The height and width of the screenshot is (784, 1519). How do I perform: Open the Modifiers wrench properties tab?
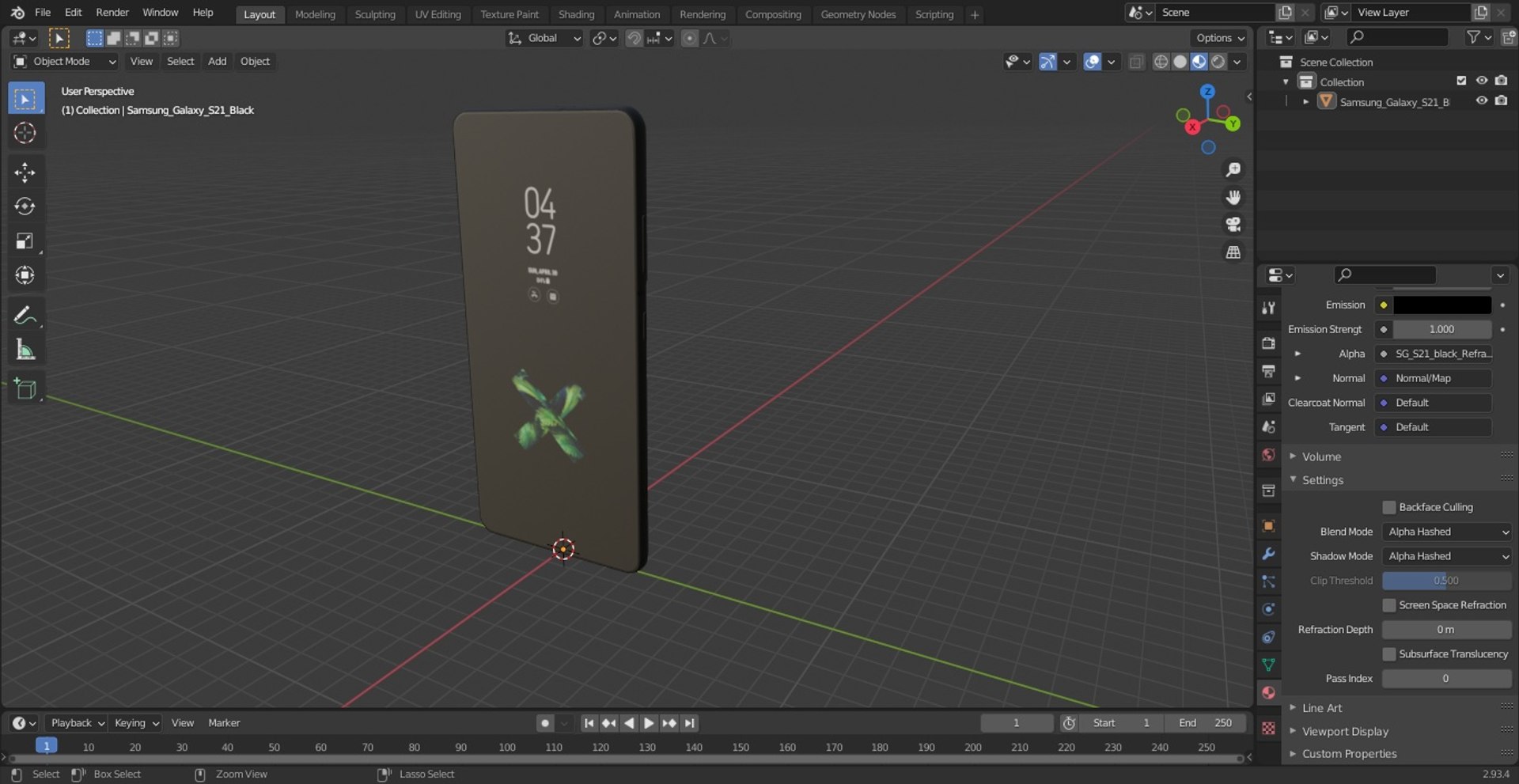click(x=1268, y=554)
